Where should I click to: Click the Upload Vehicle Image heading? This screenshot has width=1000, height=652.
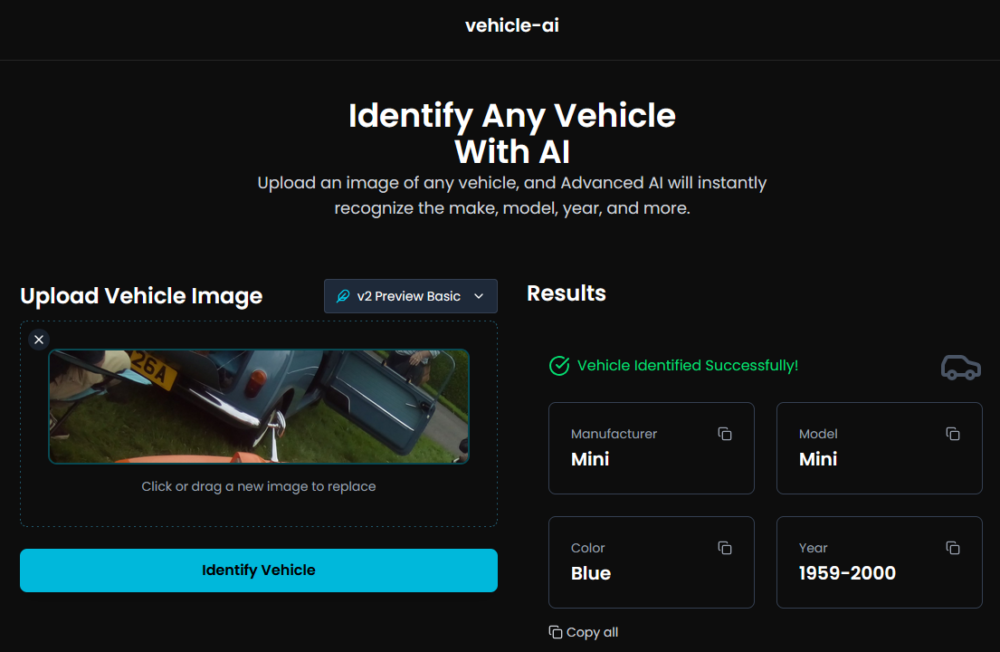tap(141, 296)
